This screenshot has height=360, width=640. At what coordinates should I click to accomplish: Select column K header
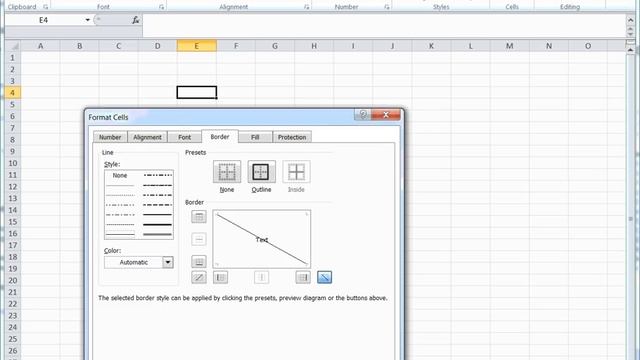pos(431,46)
